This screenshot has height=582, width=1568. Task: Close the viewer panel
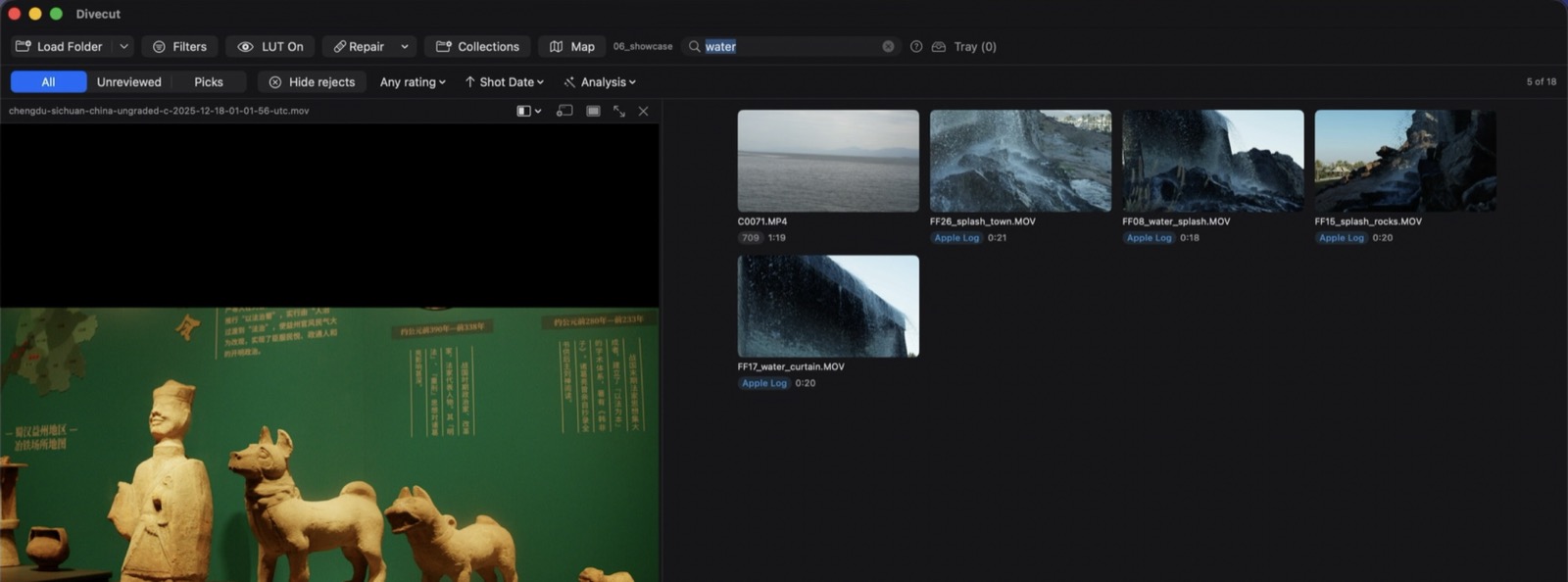644,111
